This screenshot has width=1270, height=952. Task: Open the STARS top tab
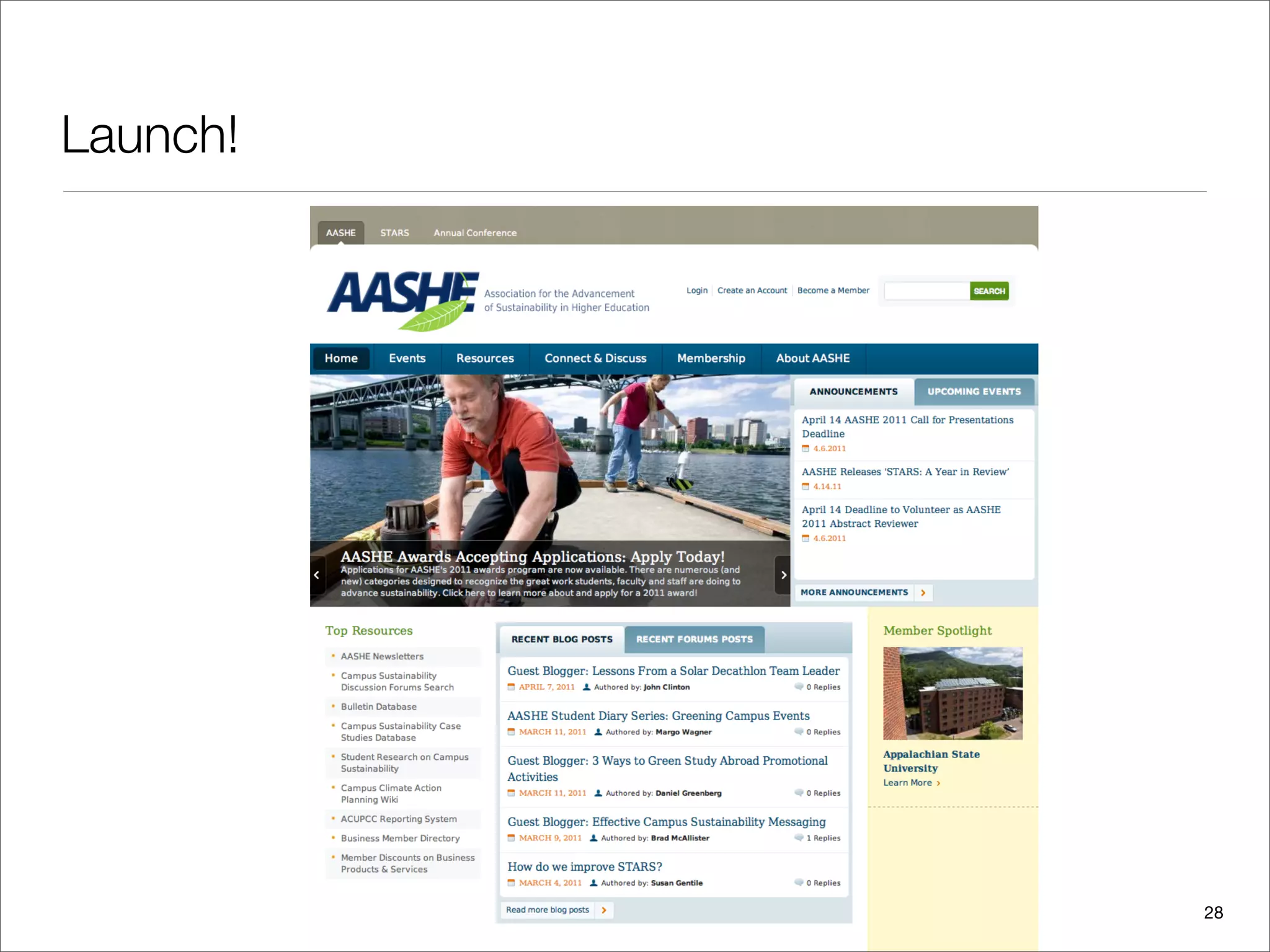click(x=394, y=233)
